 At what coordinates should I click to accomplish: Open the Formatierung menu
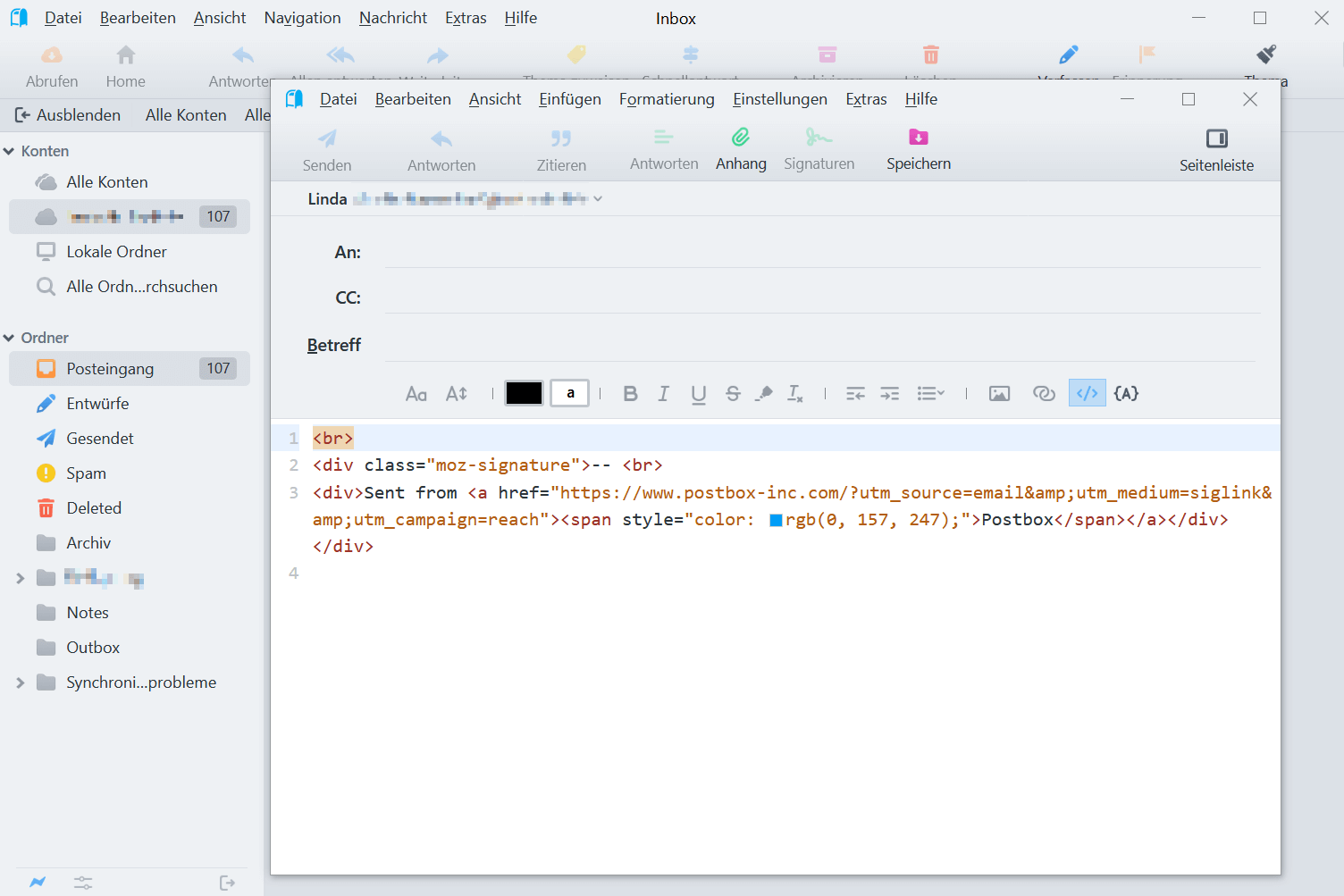point(667,99)
